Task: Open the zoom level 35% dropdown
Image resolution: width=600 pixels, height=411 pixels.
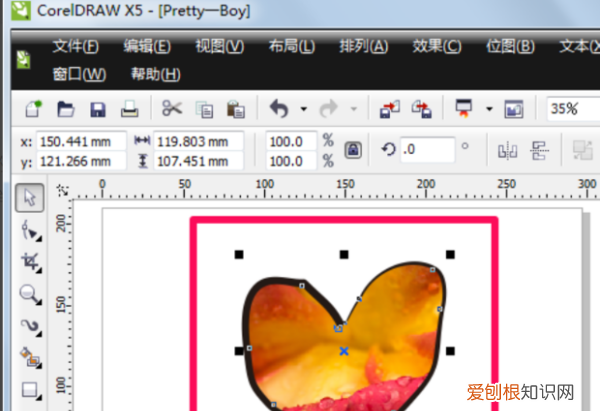Action: (x=573, y=108)
